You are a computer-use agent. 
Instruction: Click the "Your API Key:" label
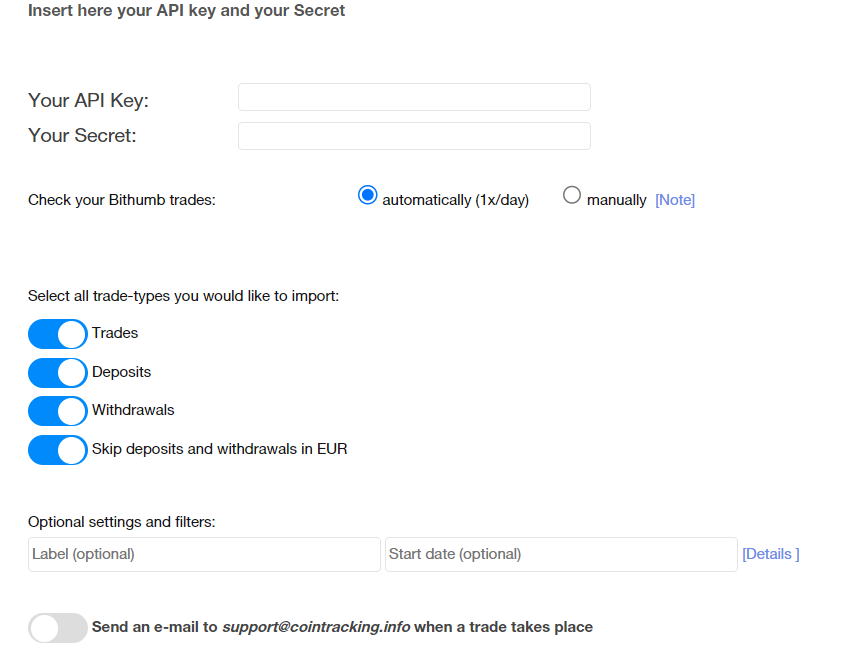coord(88,100)
